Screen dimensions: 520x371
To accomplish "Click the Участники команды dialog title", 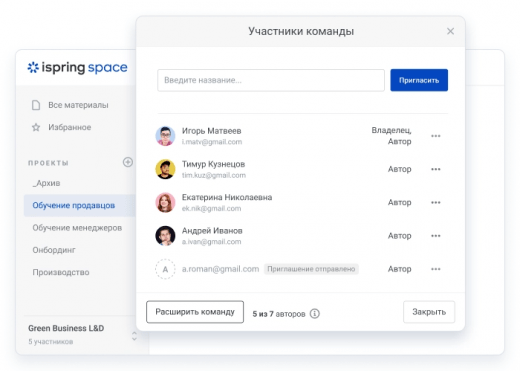I will pos(301,31).
